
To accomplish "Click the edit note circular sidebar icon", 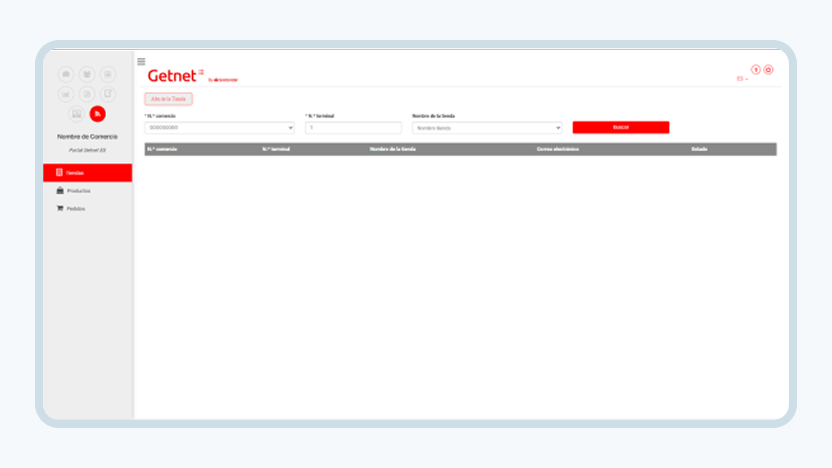I will coord(108,94).
